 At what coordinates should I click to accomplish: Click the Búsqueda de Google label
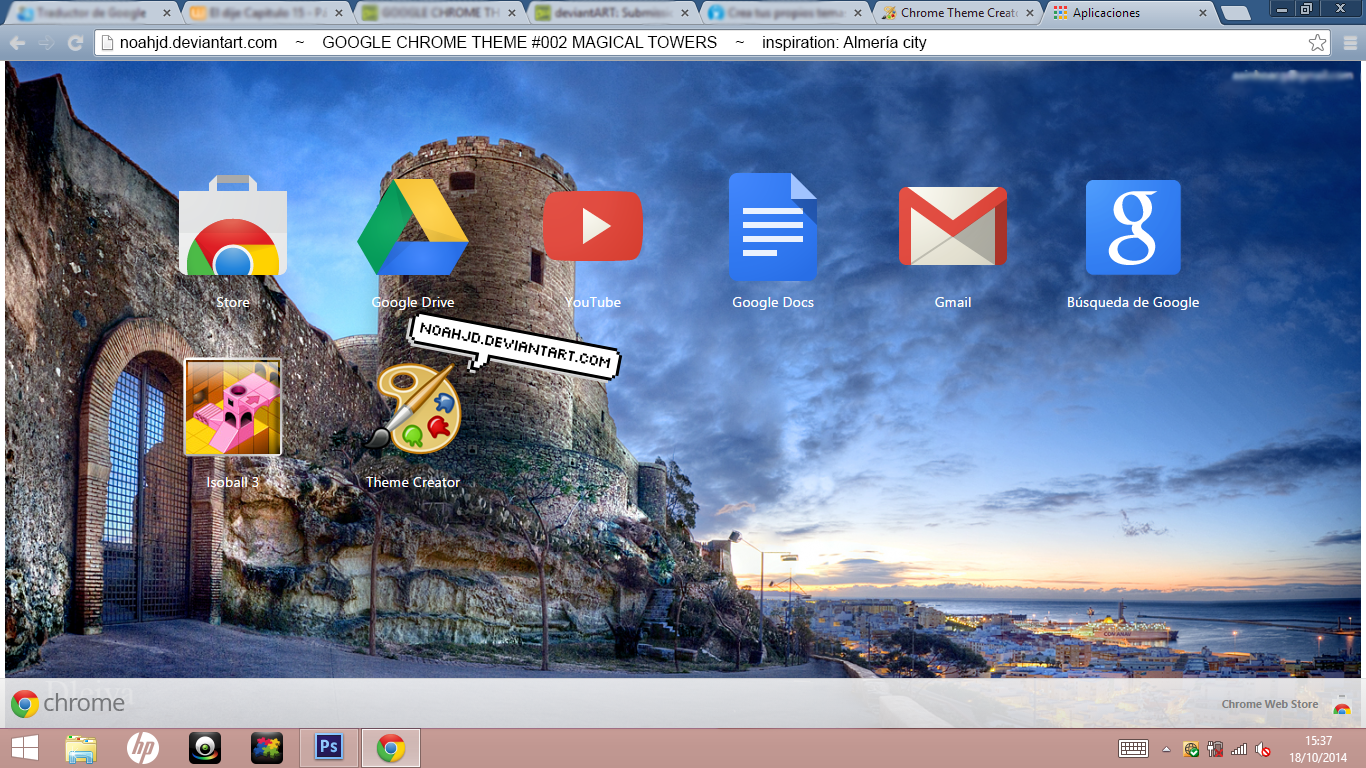1133,302
